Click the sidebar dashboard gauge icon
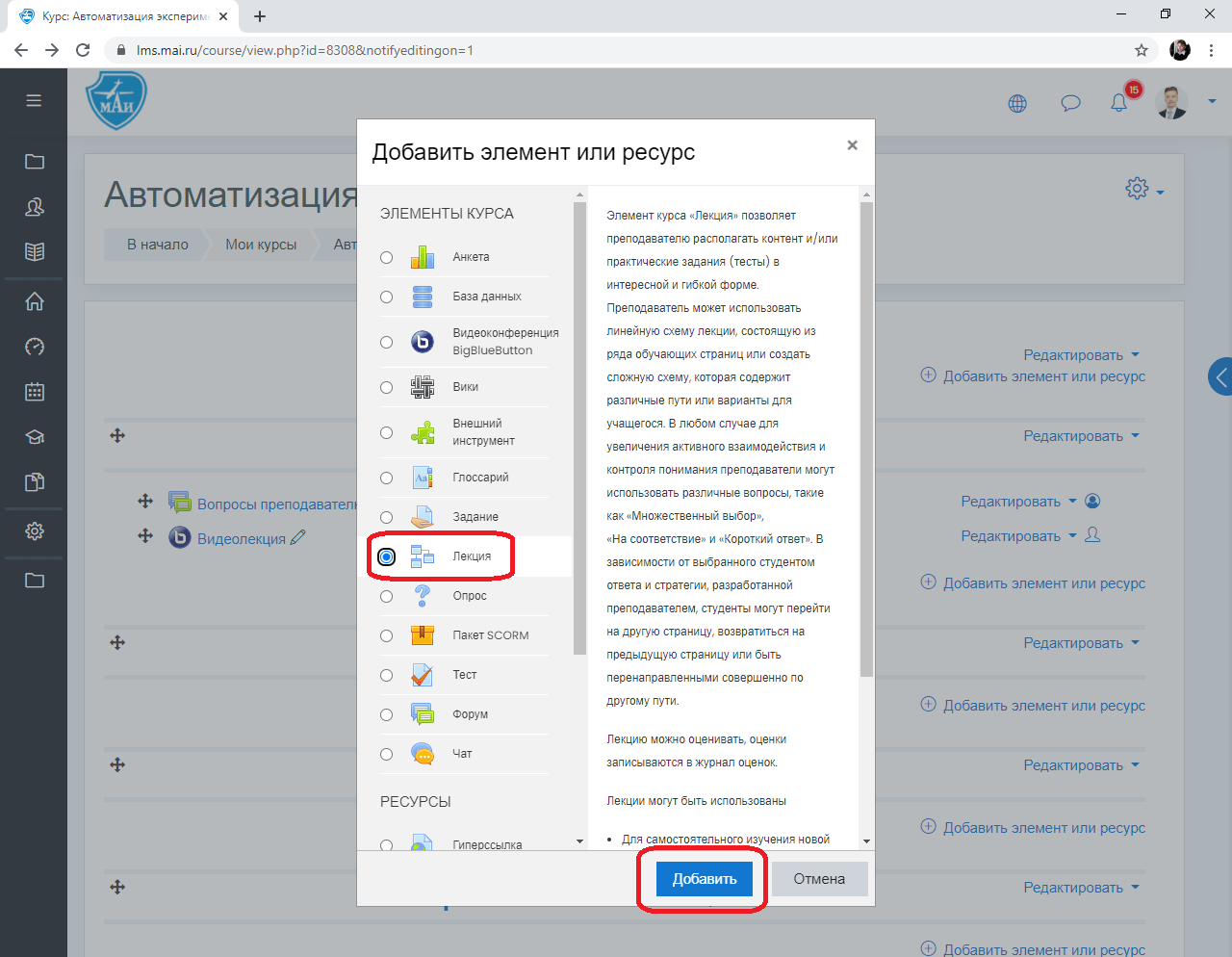The width and height of the screenshot is (1232, 957). (35, 347)
